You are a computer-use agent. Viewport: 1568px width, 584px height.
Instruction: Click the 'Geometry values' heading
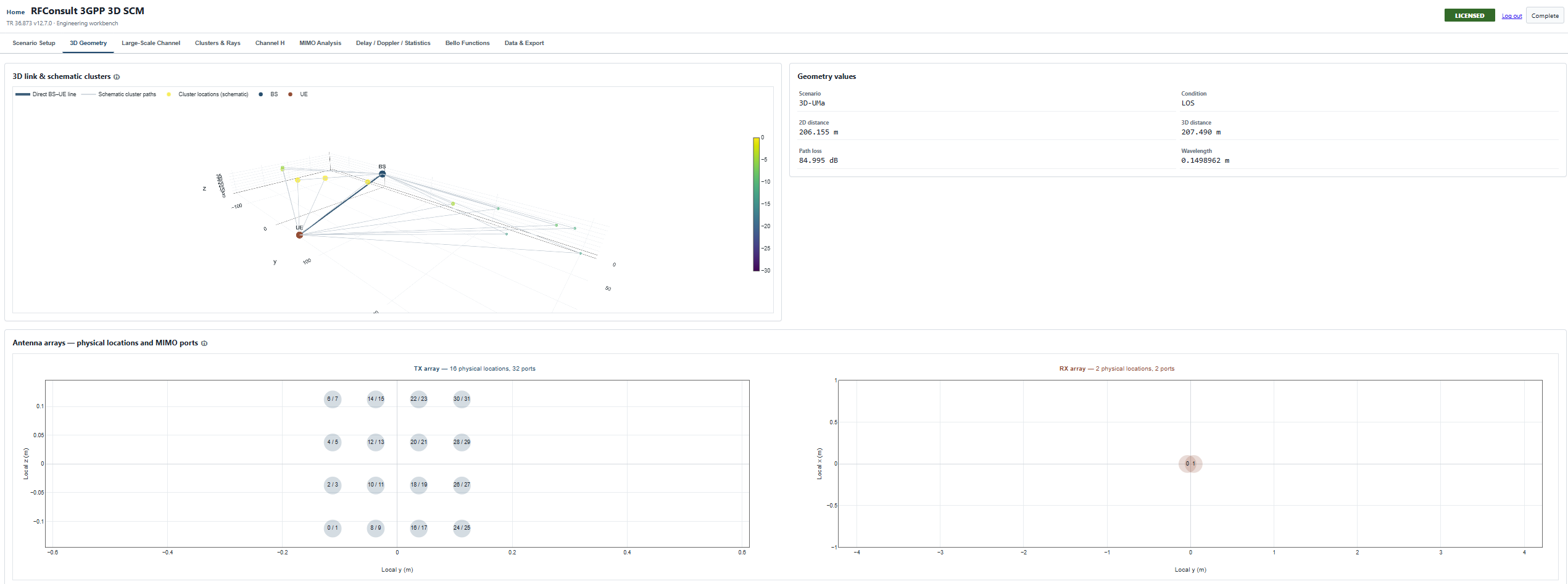point(826,76)
